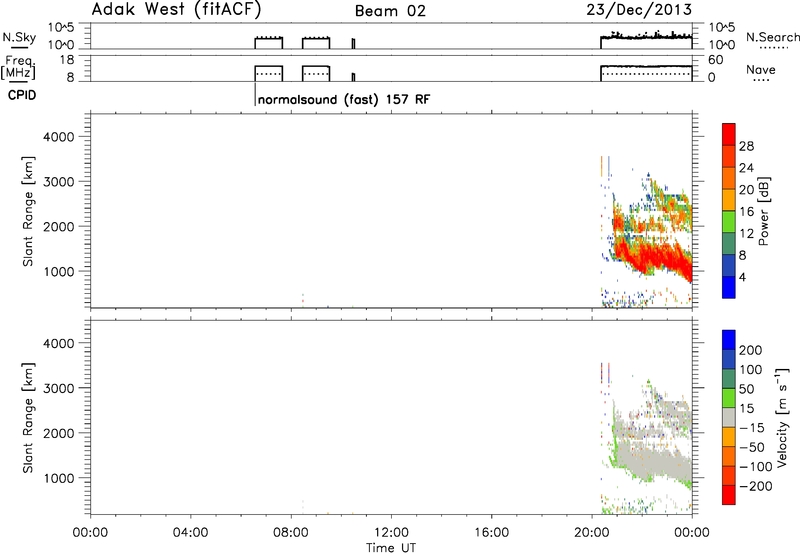
Task: Click the '12:00' time tick label
Action: click(x=391, y=533)
